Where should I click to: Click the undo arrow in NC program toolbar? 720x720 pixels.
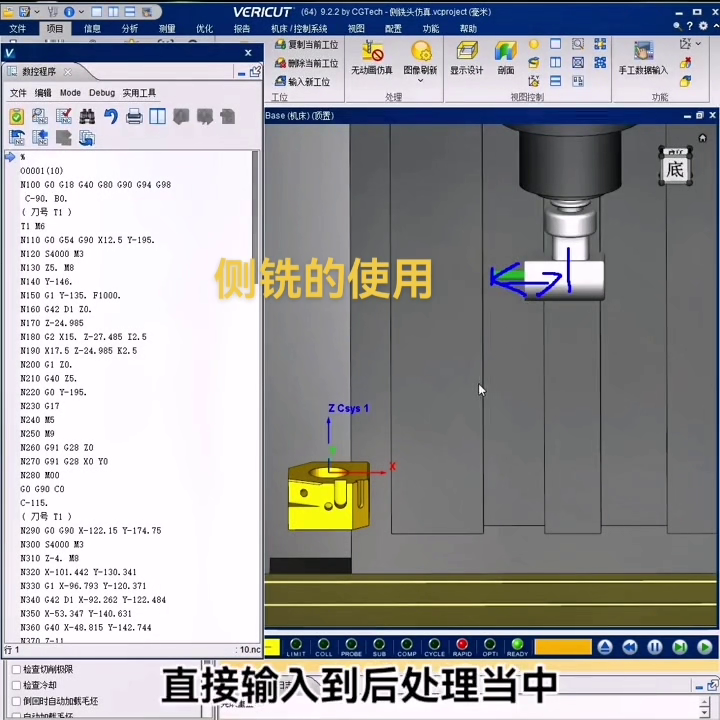click(x=111, y=116)
